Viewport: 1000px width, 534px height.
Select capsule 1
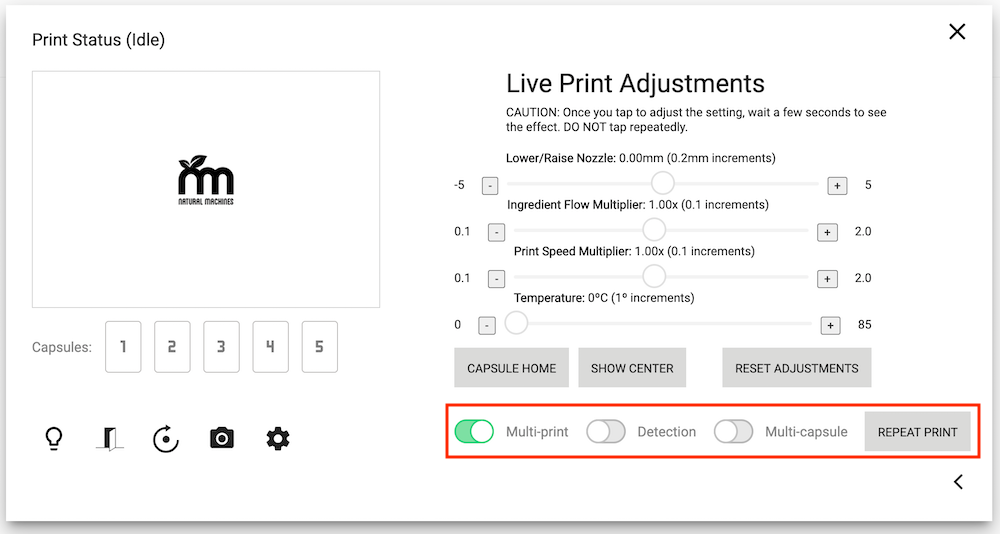(123, 347)
